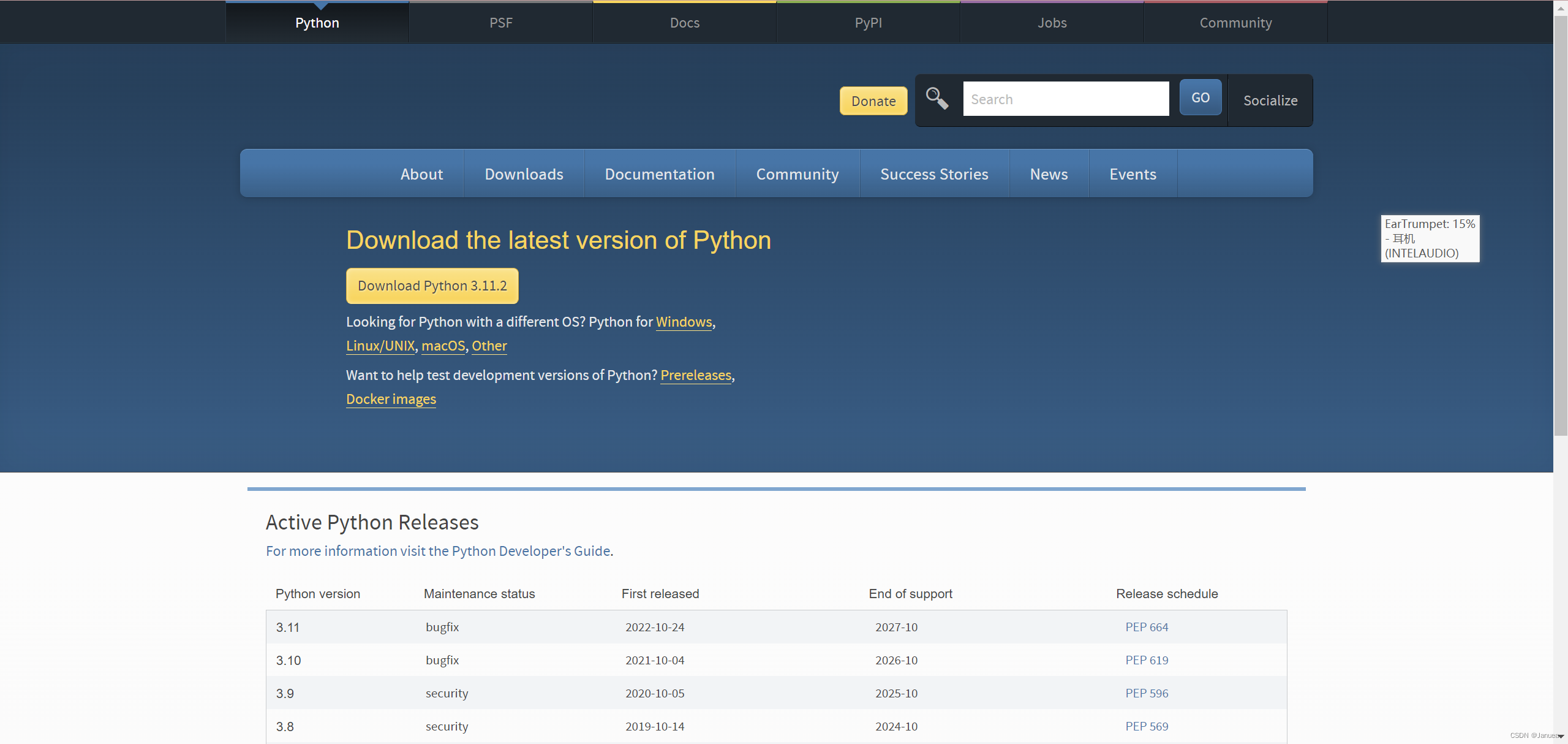Open the PEP 596 release schedule link
The height and width of the screenshot is (744, 1568).
[1147, 693]
